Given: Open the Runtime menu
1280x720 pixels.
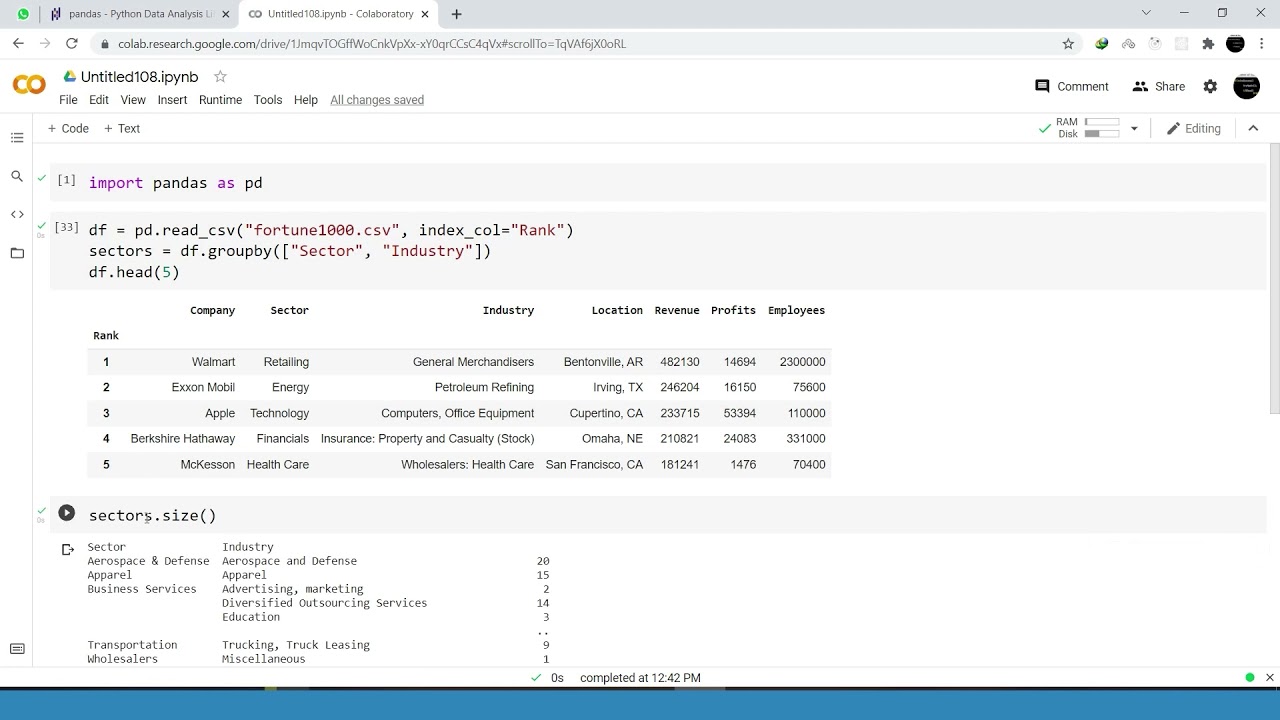Looking at the screenshot, I should (x=220, y=100).
